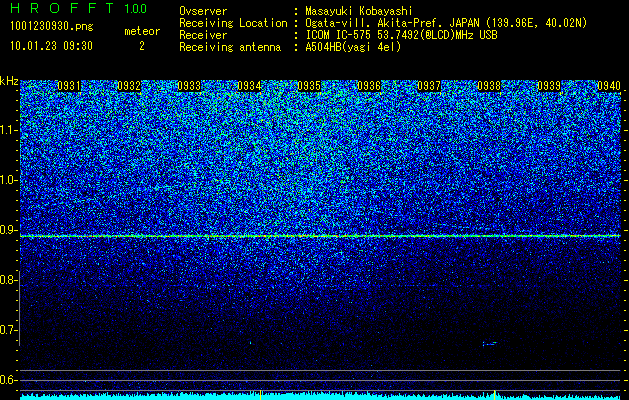This screenshot has width=629, height=400.
Task: Click the 0939 time marker
Action: click(549, 86)
